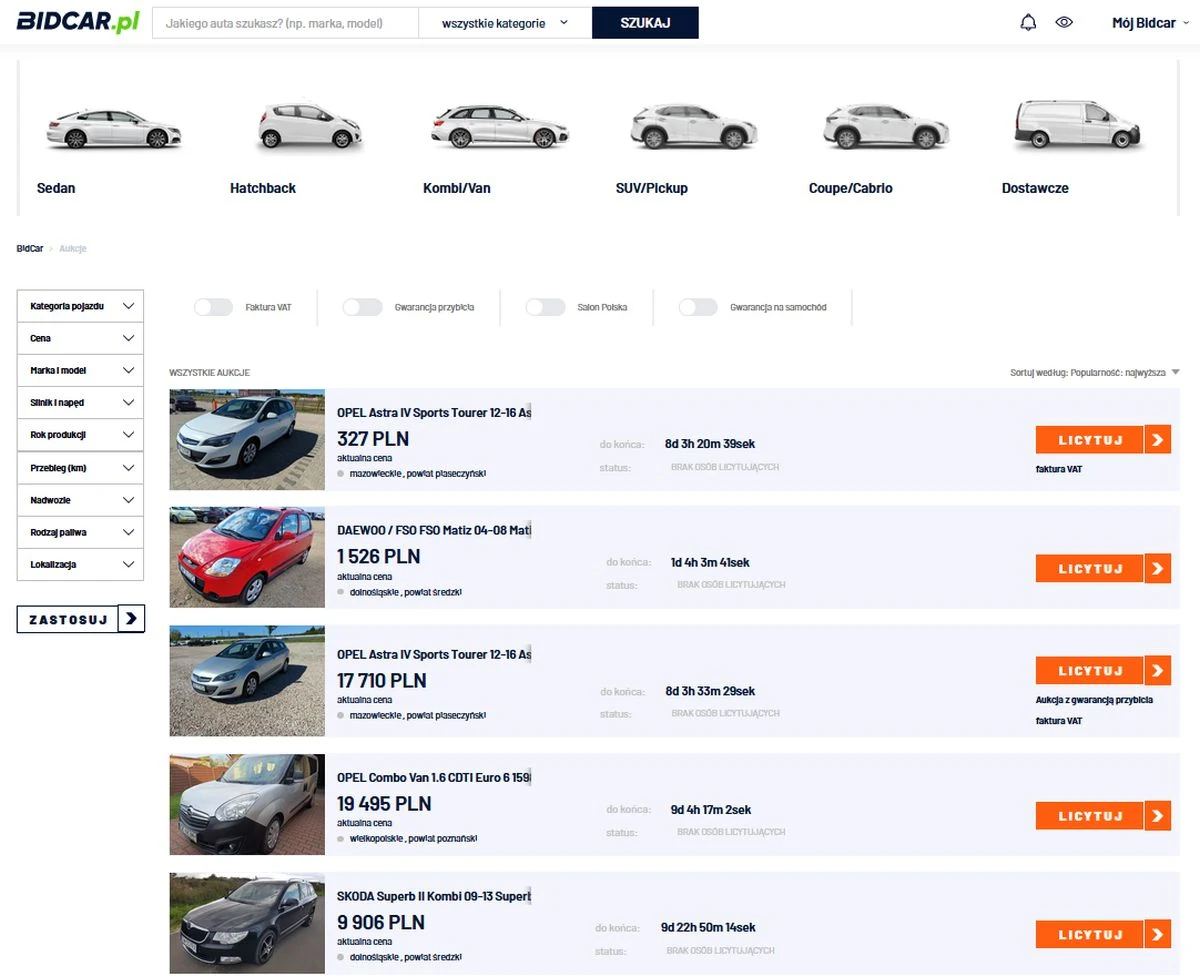
Task: Expand the Kategoria pojazdu filter
Action: [x=80, y=306]
